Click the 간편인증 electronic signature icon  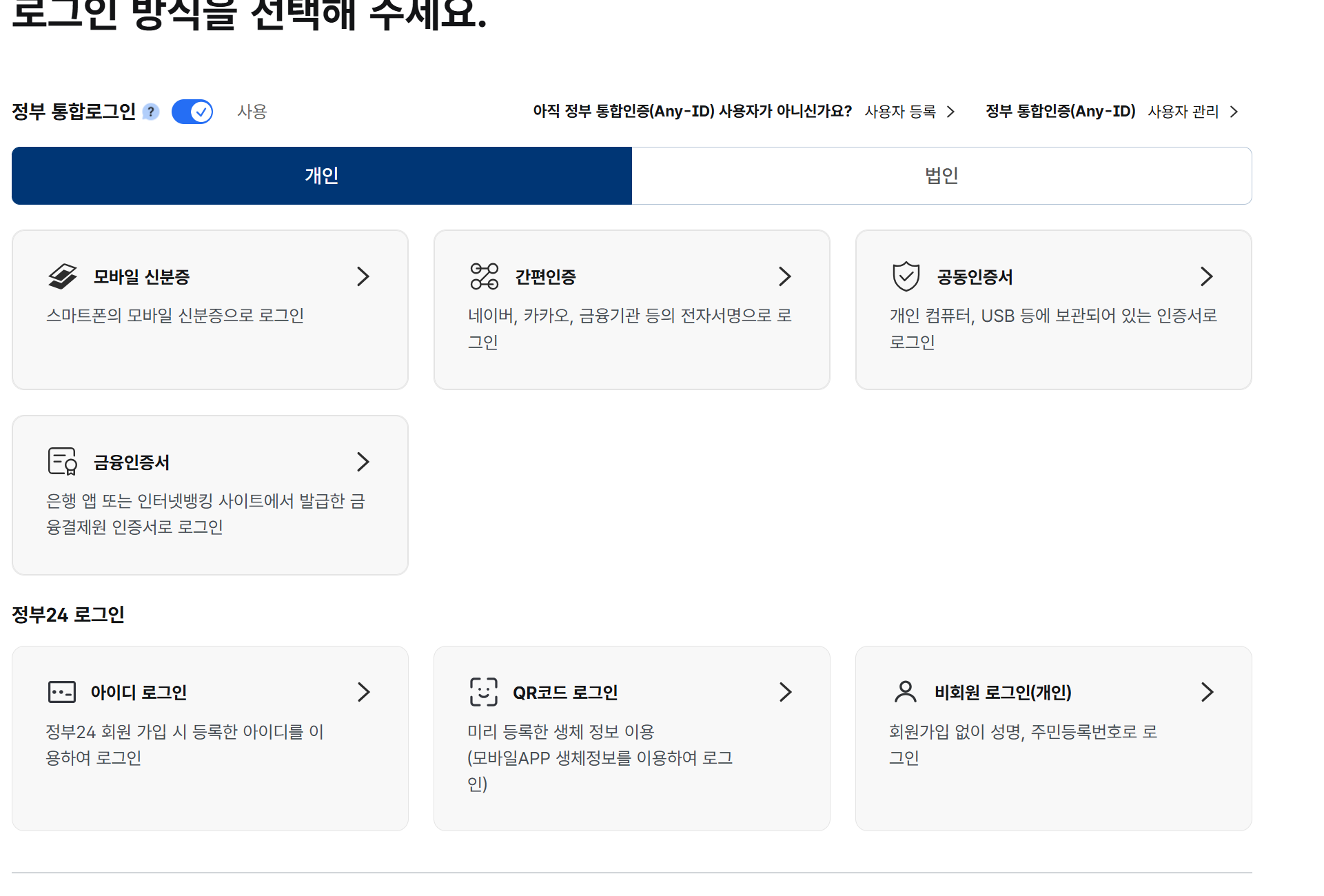[x=485, y=276]
